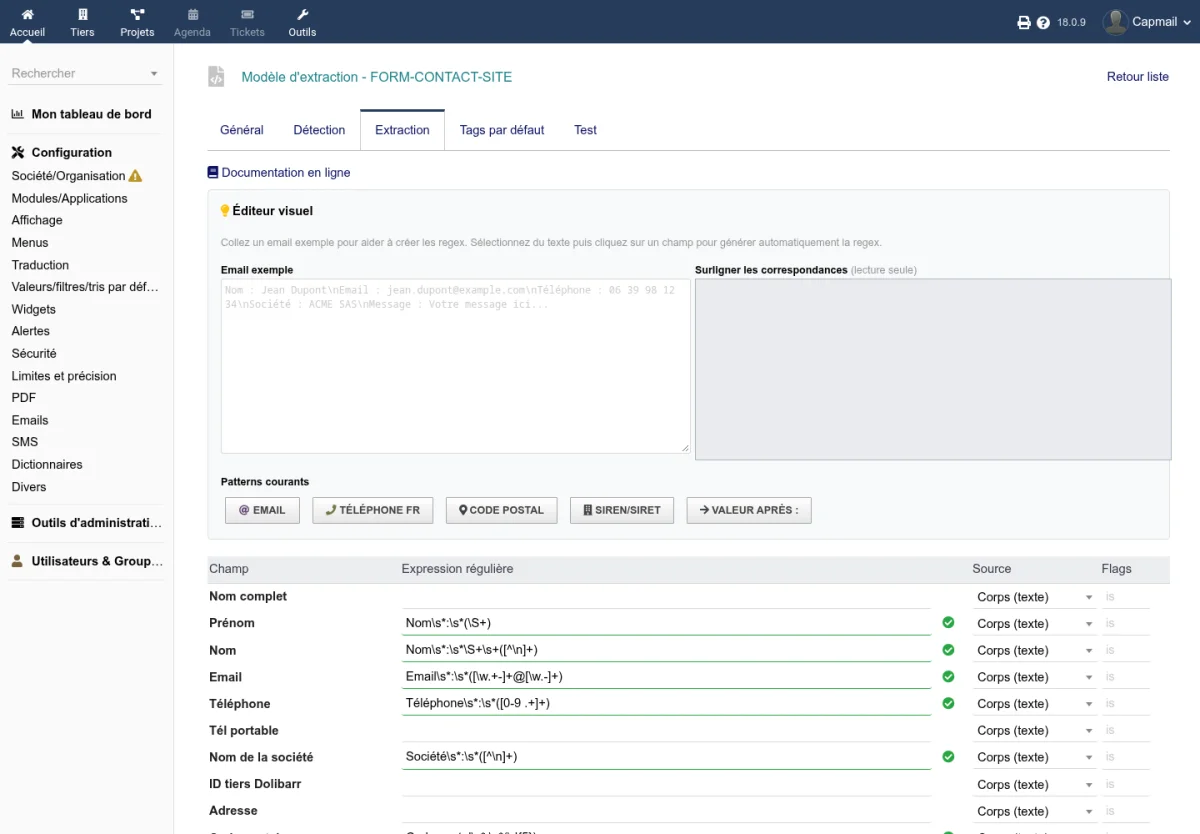Screen dimensions: 1200x834
Task: Click the Nom de la société regex field
Action: (666, 757)
